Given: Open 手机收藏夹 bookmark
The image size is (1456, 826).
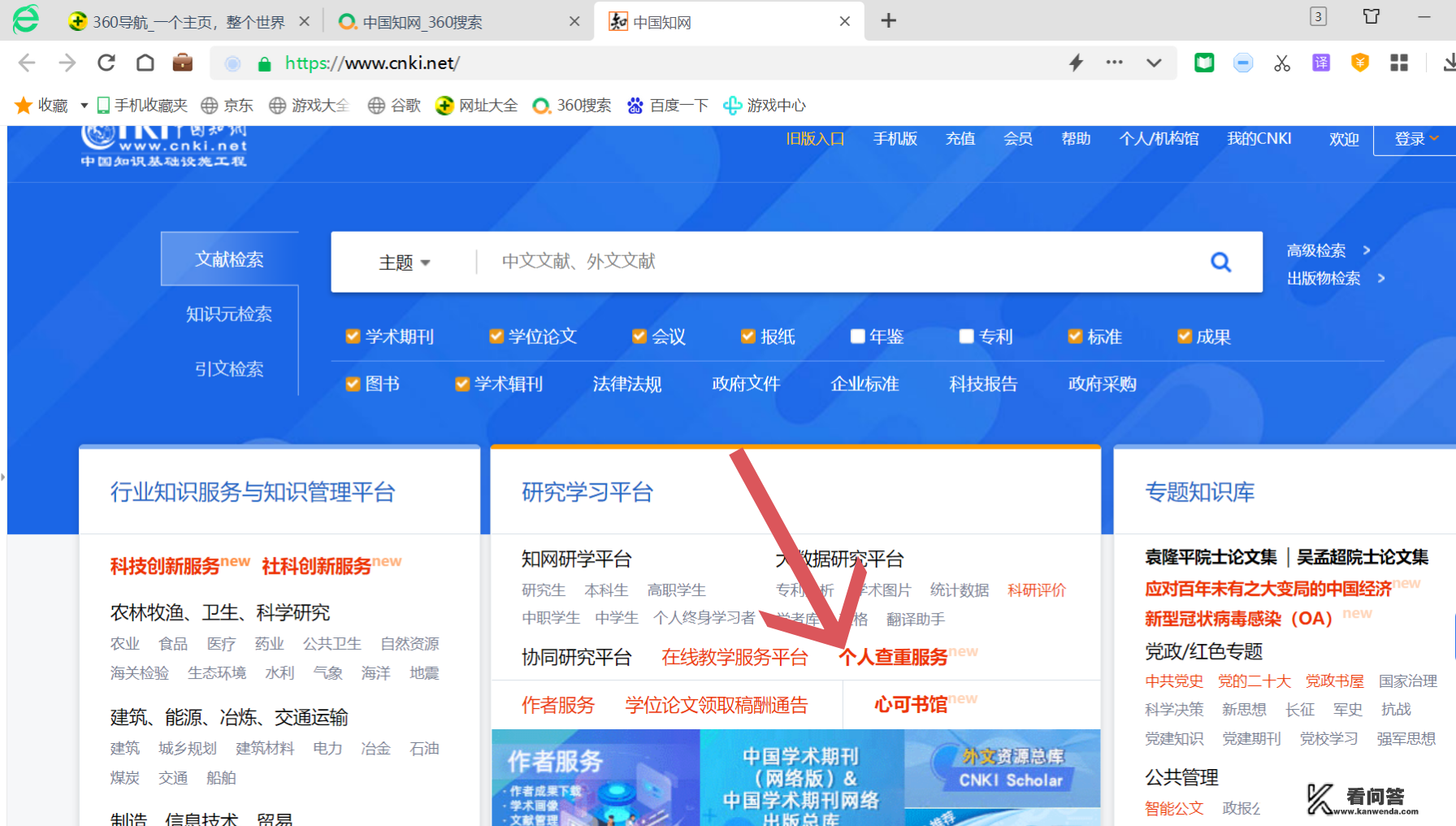Looking at the screenshot, I should (142, 105).
